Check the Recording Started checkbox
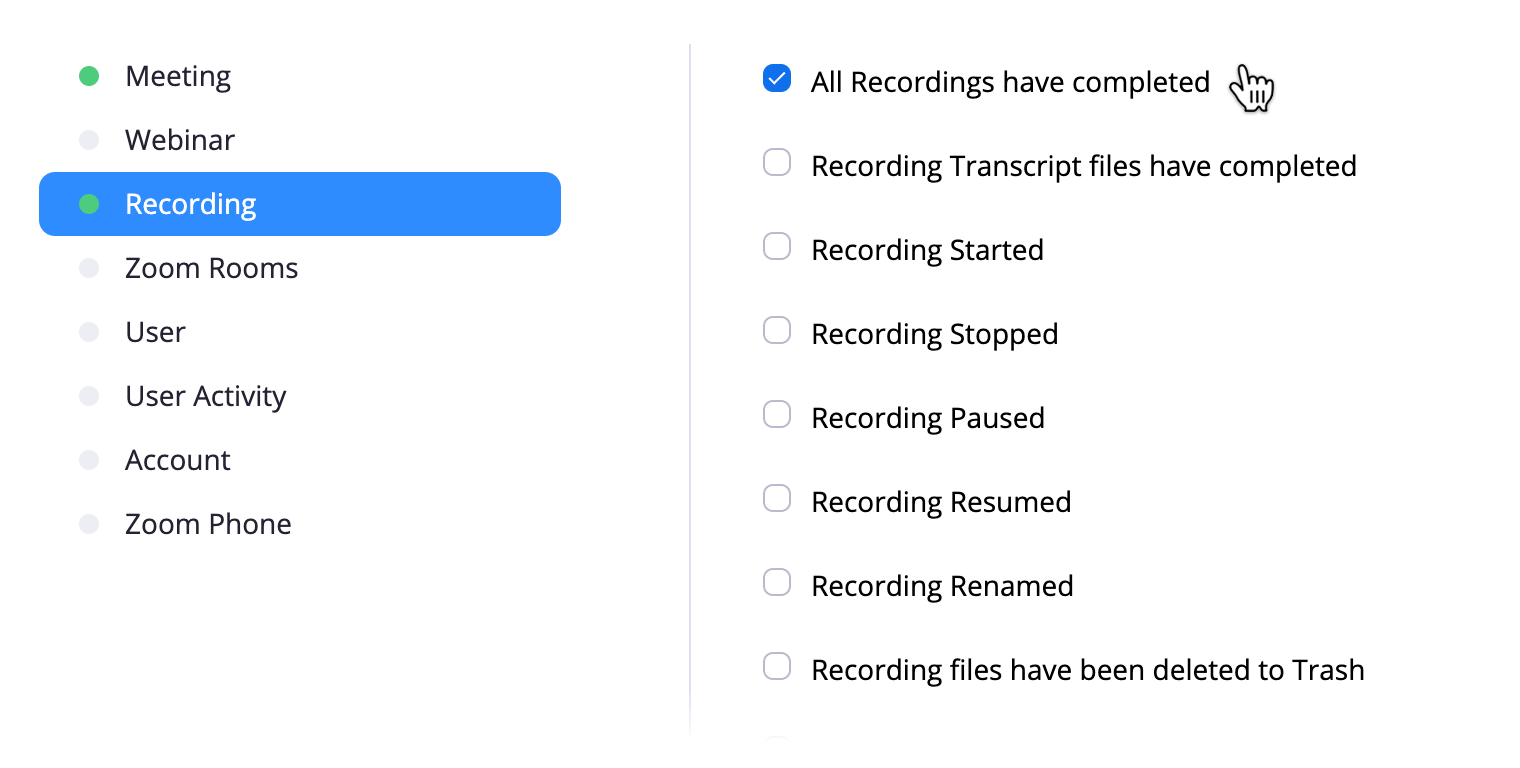Screen dimensions: 1520x768 [x=777, y=246]
